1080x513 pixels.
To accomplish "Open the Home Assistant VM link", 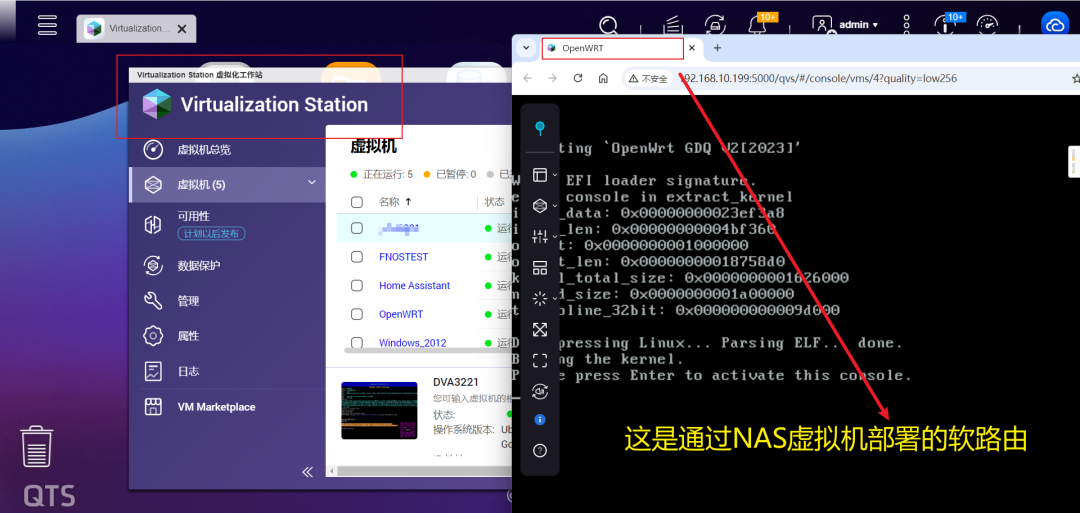I will [x=415, y=285].
